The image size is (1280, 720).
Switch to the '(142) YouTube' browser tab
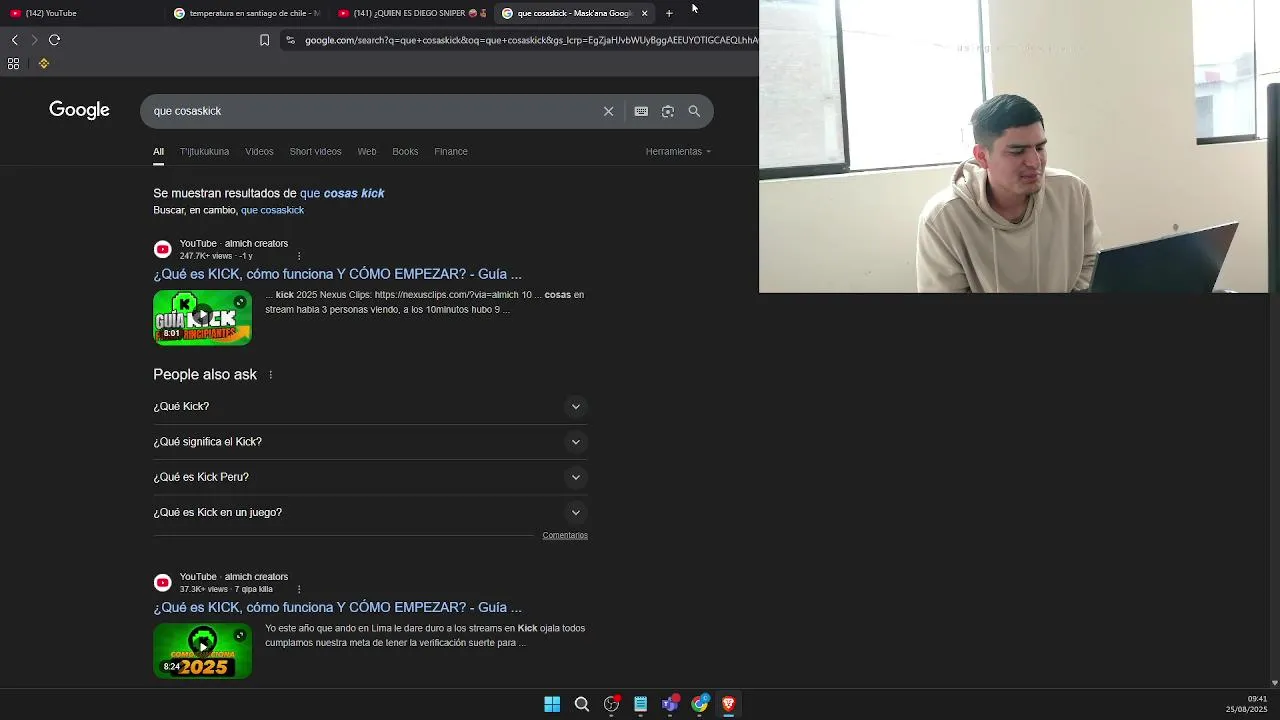[x=80, y=13]
